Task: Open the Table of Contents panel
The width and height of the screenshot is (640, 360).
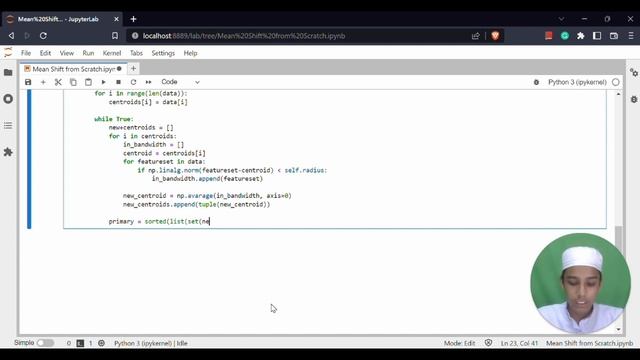Action: (x=8, y=126)
